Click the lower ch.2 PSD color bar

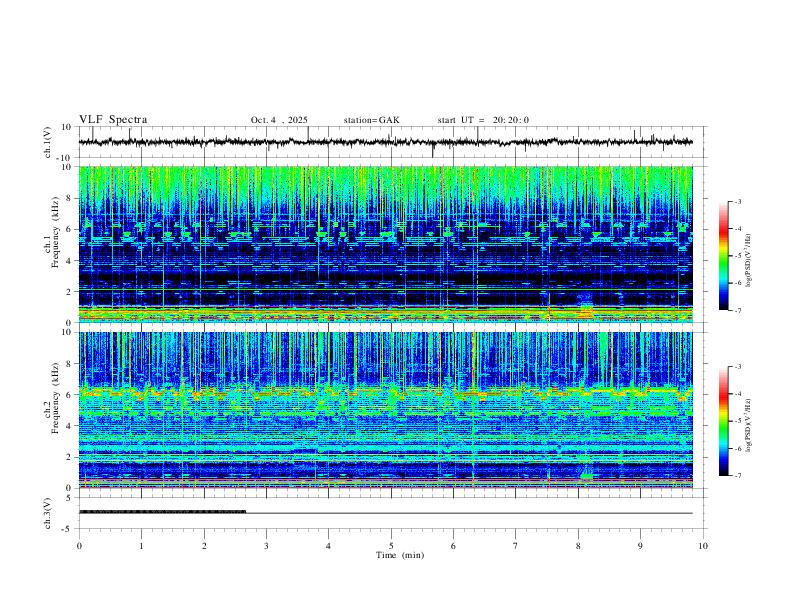click(723, 421)
